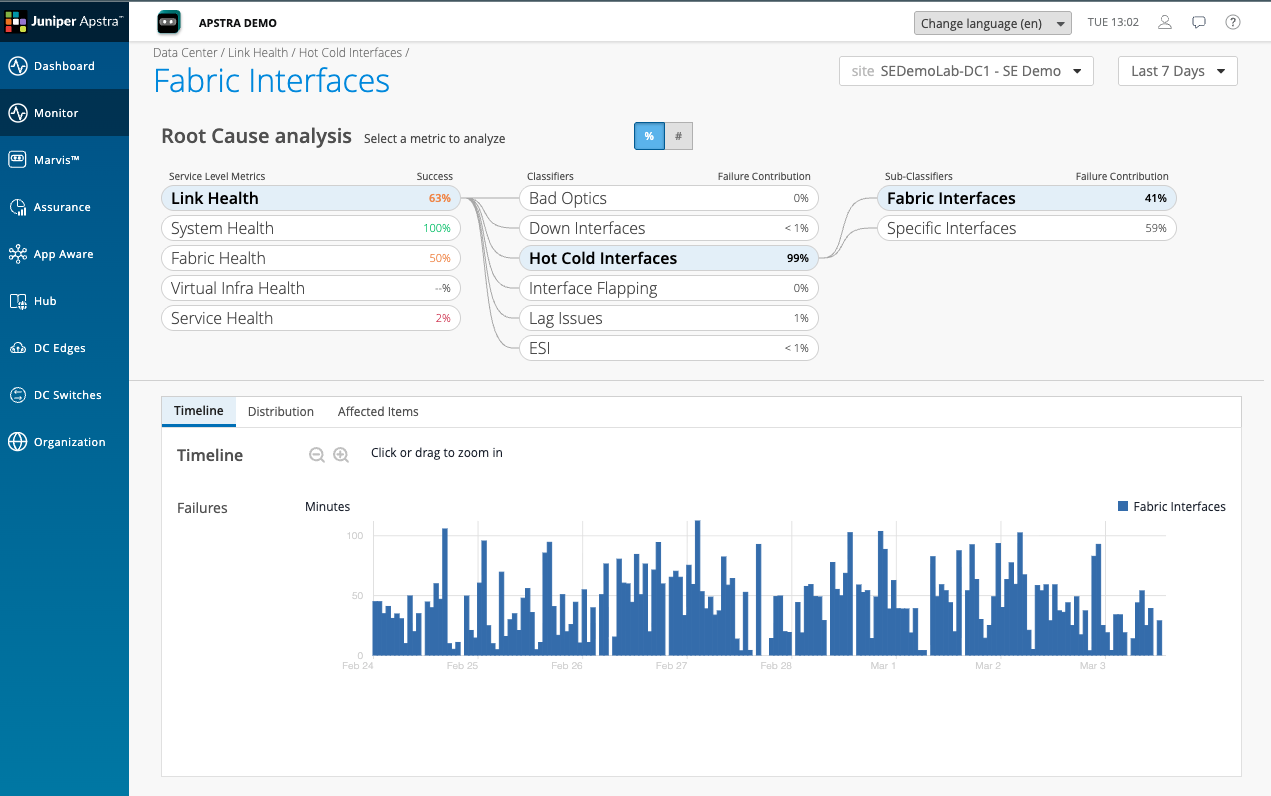Open the DC Switches page

pyautogui.click(x=64, y=394)
